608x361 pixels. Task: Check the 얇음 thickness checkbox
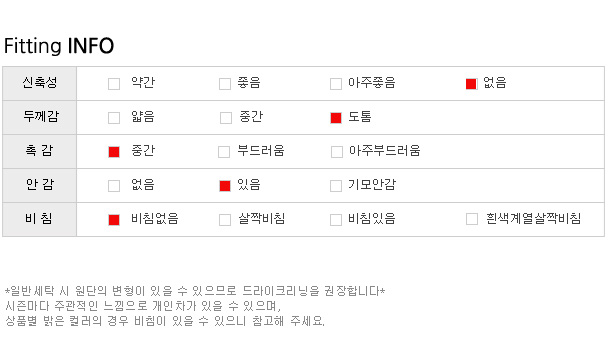(x=114, y=118)
